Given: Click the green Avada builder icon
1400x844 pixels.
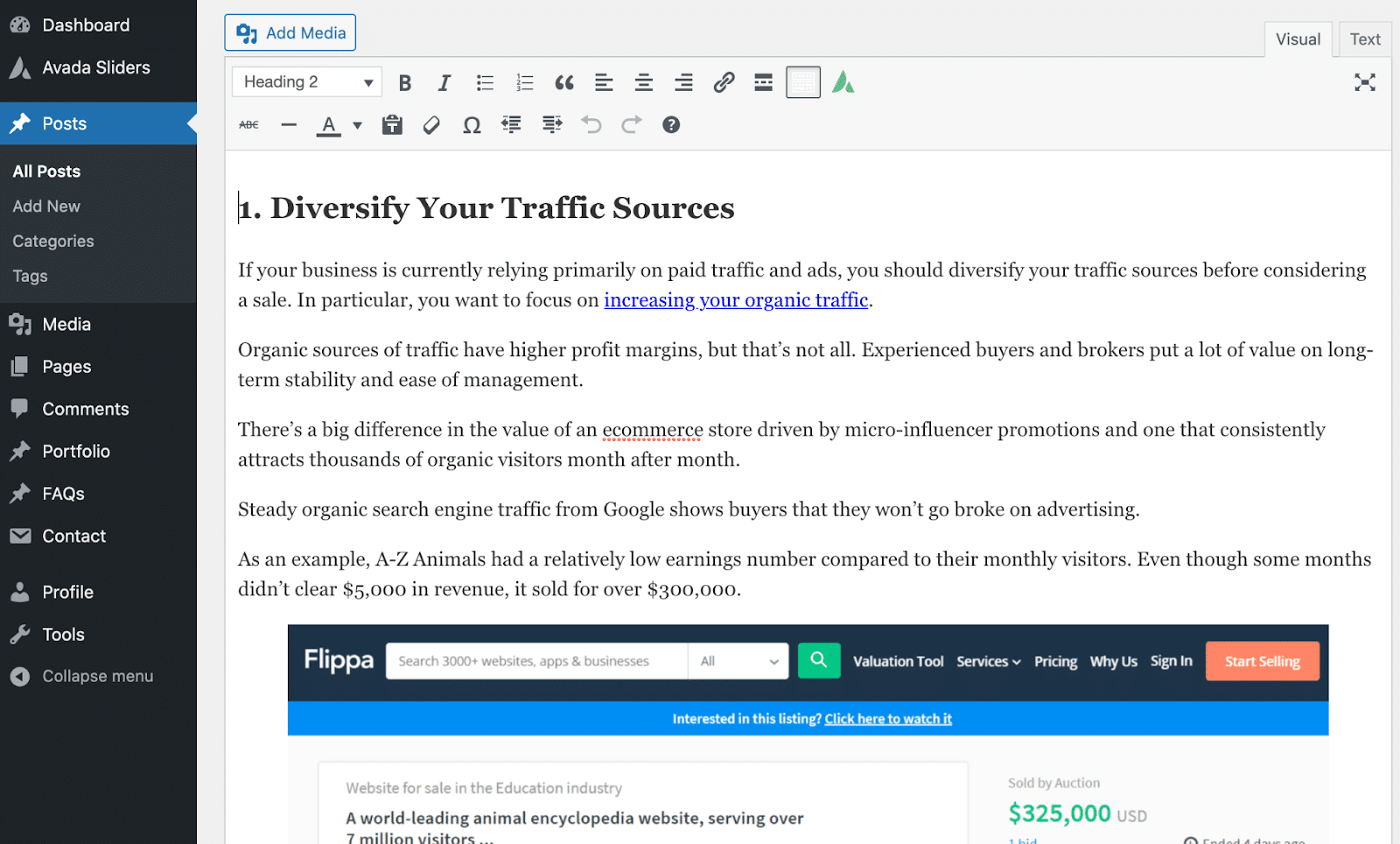Looking at the screenshot, I should [x=842, y=81].
